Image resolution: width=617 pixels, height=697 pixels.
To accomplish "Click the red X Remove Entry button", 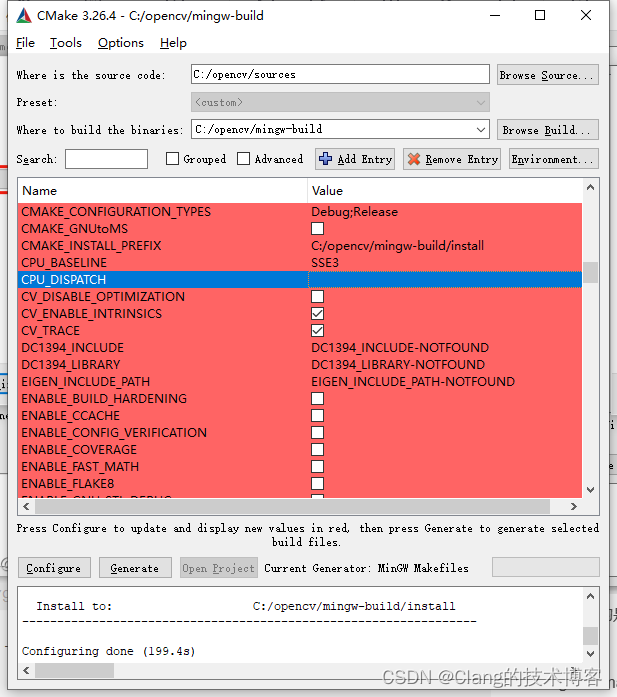I will pos(452,159).
